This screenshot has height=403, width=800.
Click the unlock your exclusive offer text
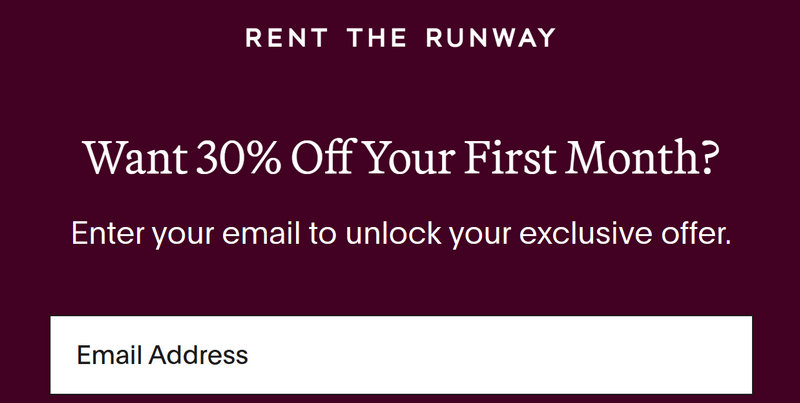pyautogui.click(x=400, y=236)
